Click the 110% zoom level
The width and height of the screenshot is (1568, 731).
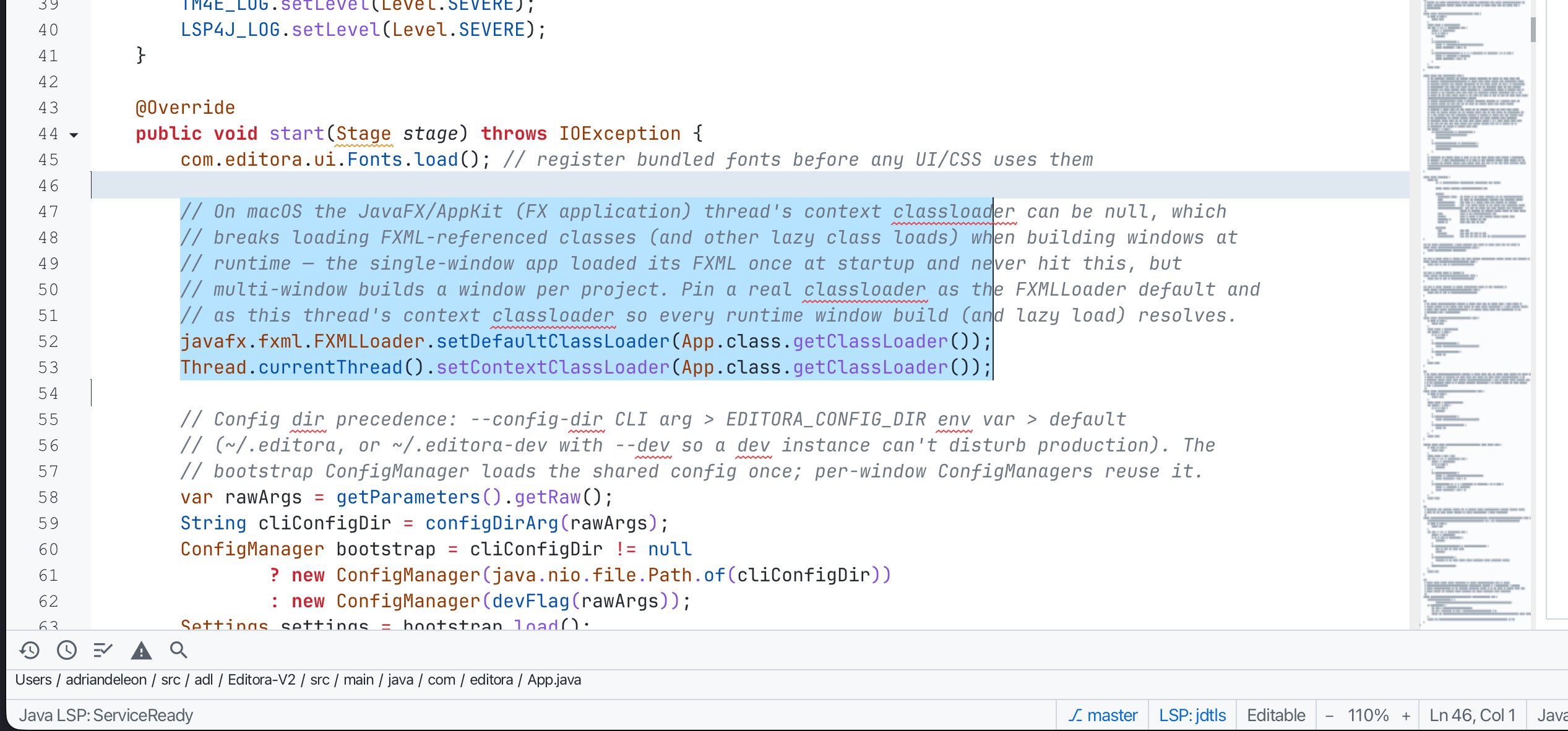point(1368,716)
